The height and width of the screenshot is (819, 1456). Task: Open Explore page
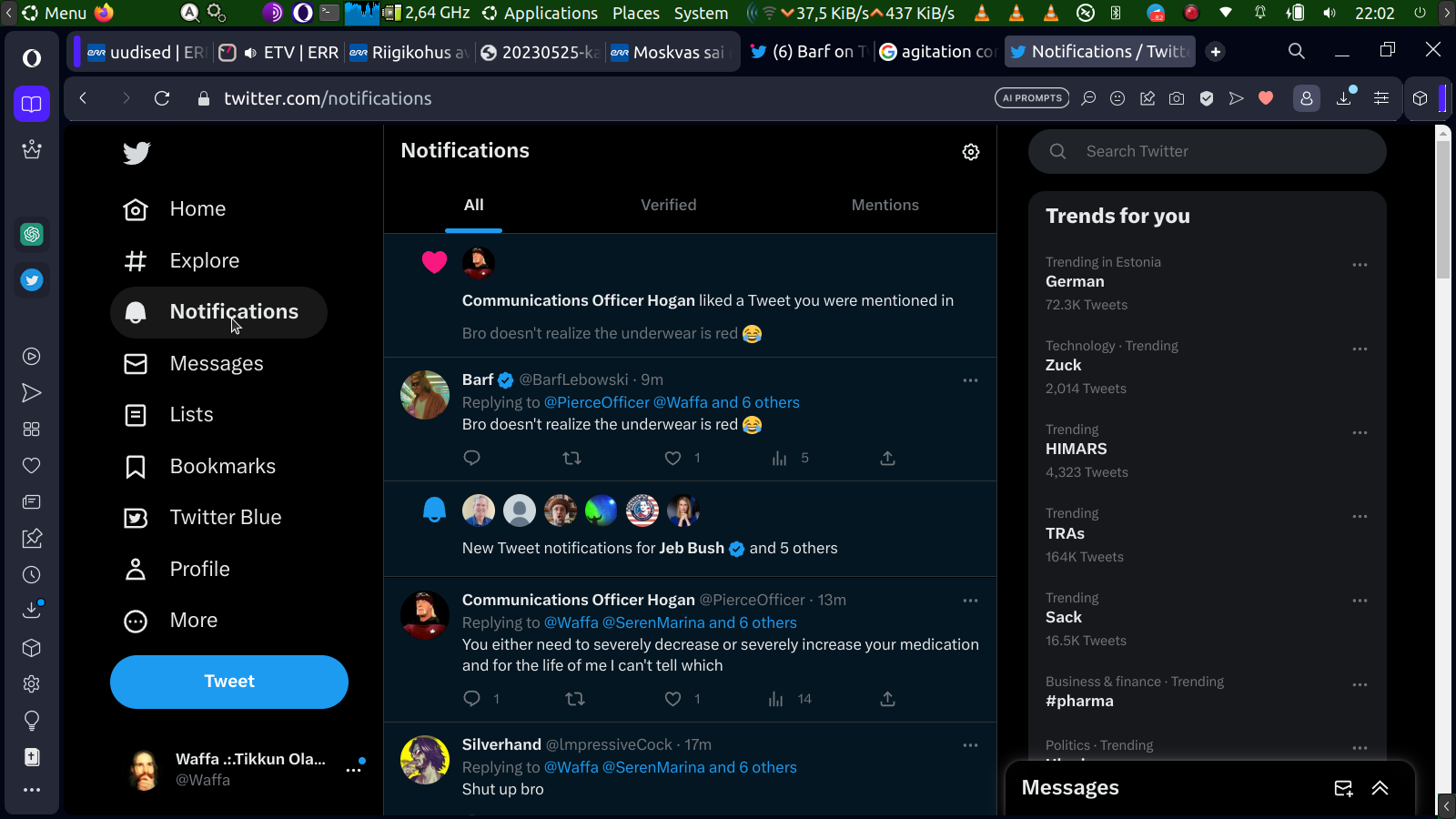click(x=182, y=261)
